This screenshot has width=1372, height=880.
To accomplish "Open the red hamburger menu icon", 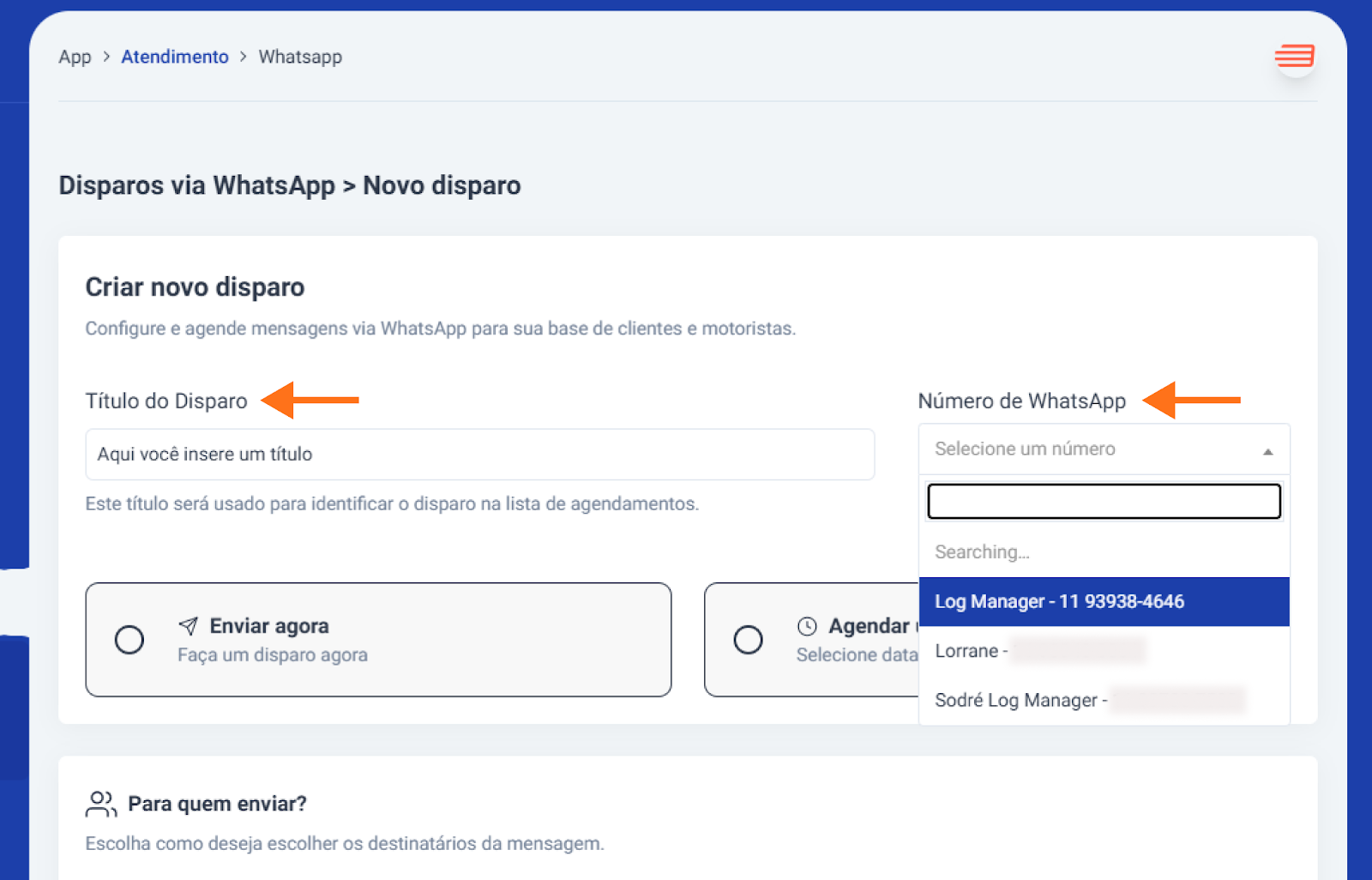I will point(1295,57).
